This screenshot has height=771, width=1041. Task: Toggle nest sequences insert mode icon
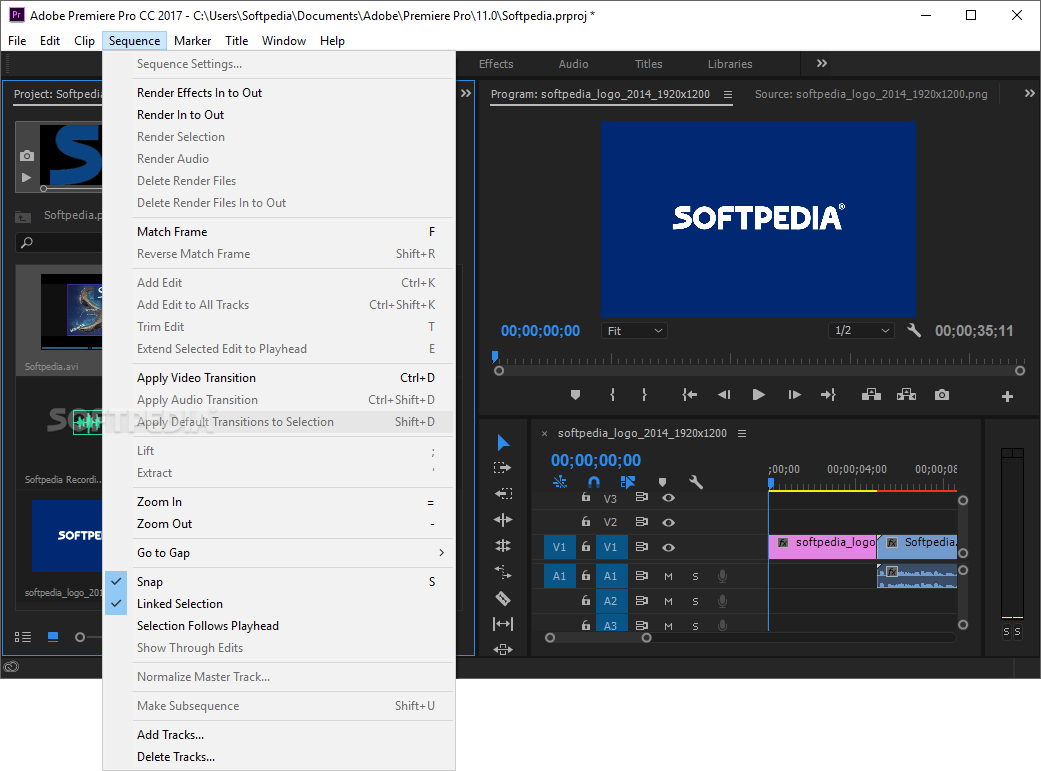(x=560, y=481)
